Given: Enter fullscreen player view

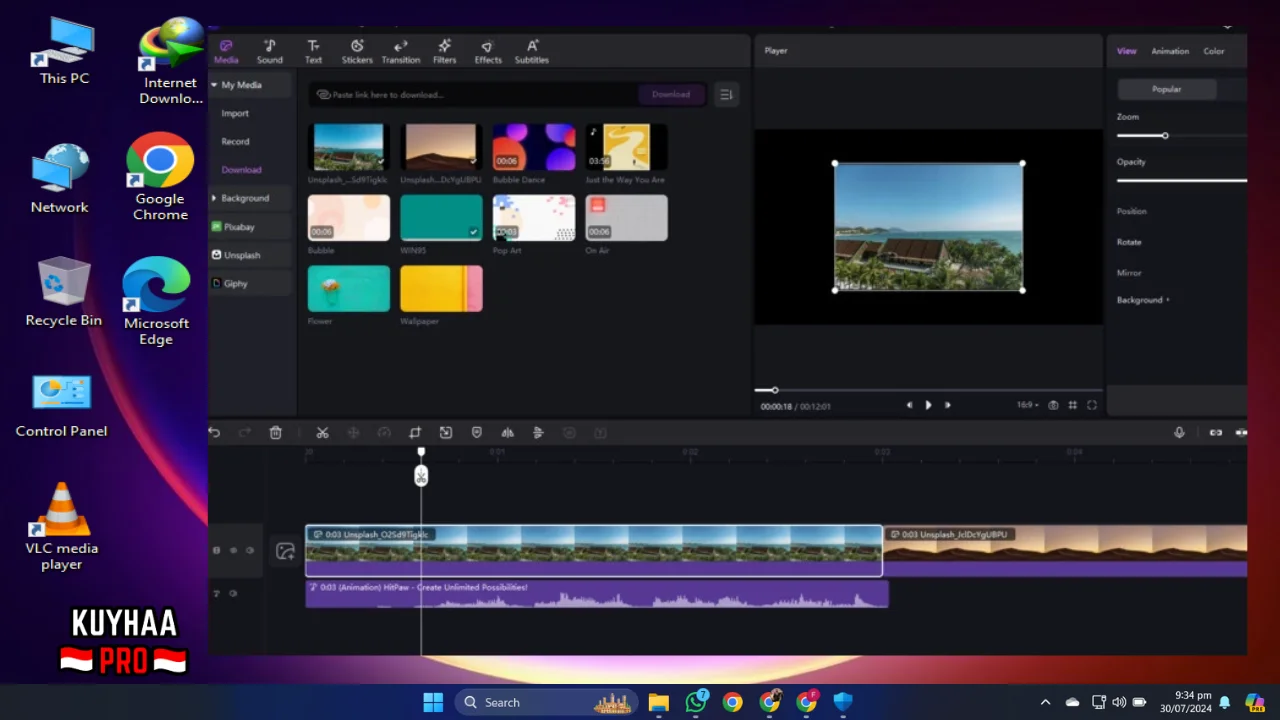Looking at the screenshot, I should 1092,405.
